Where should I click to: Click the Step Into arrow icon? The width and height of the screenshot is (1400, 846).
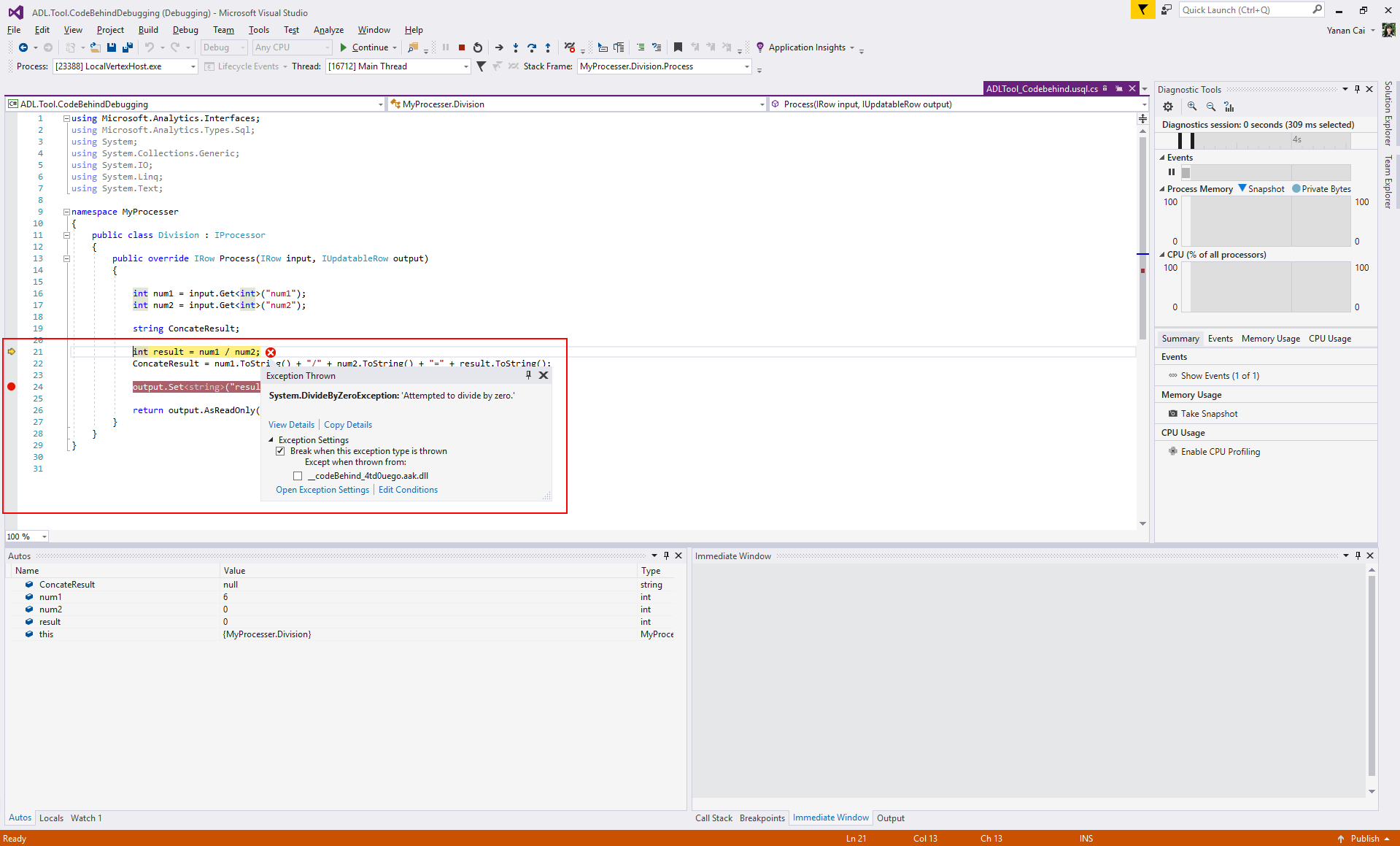tap(515, 47)
